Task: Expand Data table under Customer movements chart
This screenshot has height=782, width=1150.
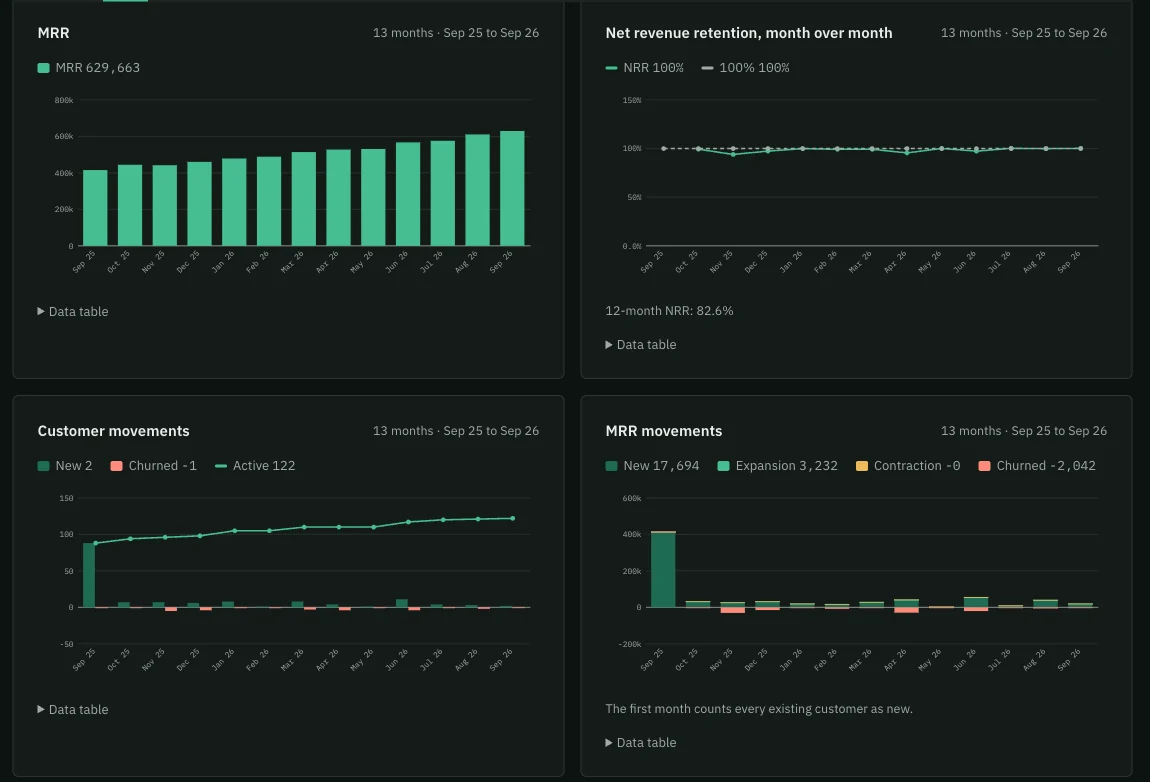Action: point(73,709)
